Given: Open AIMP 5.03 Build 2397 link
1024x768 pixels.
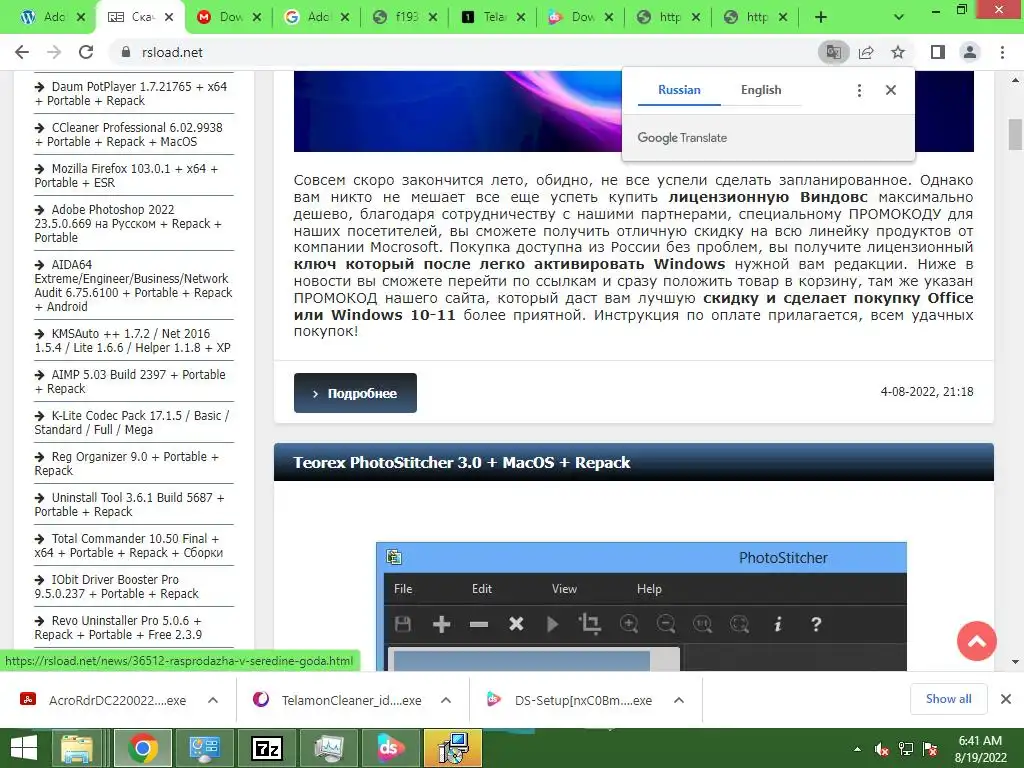Looking at the screenshot, I should point(133,381).
